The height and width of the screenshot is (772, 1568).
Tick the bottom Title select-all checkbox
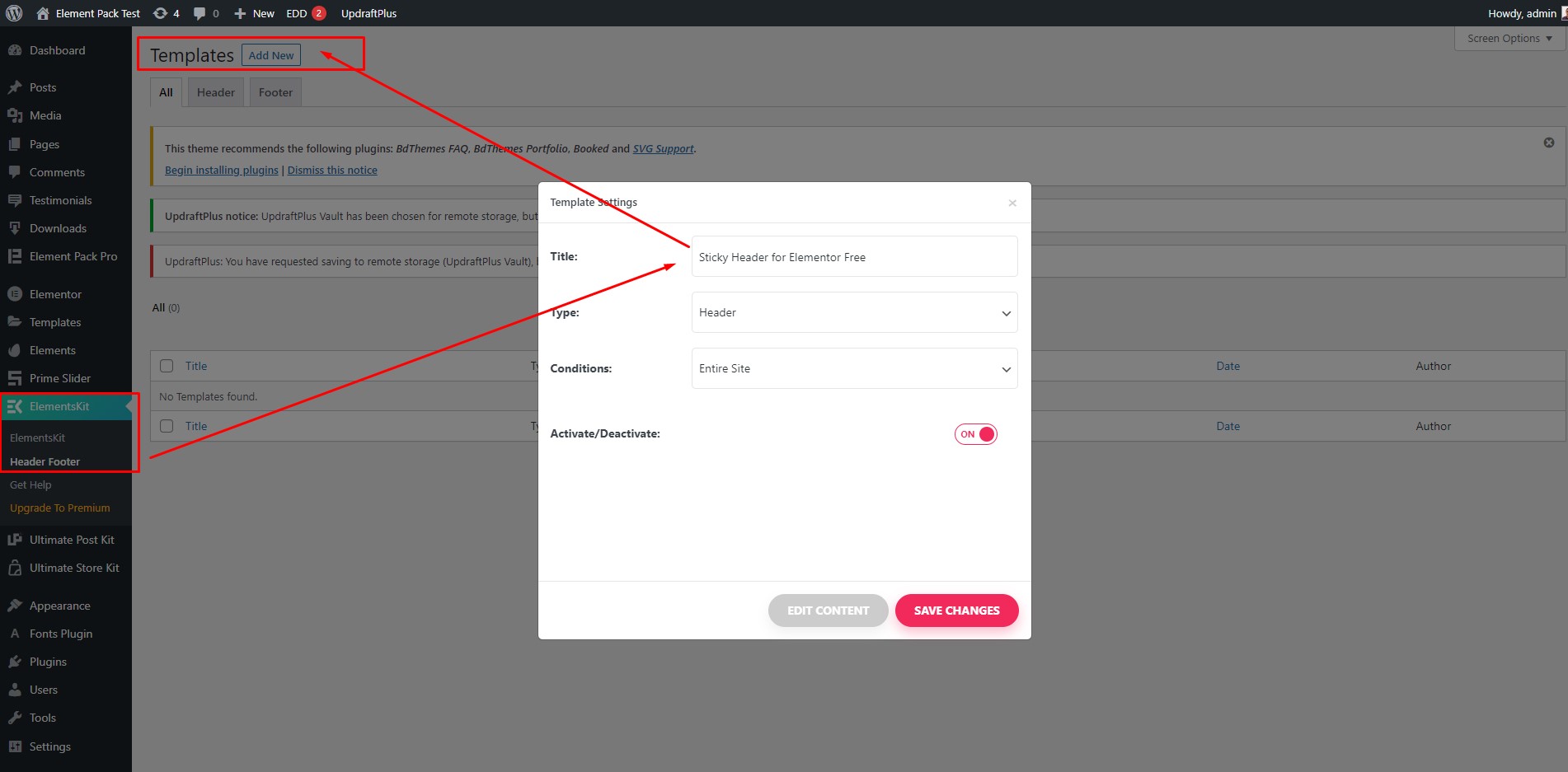166,425
